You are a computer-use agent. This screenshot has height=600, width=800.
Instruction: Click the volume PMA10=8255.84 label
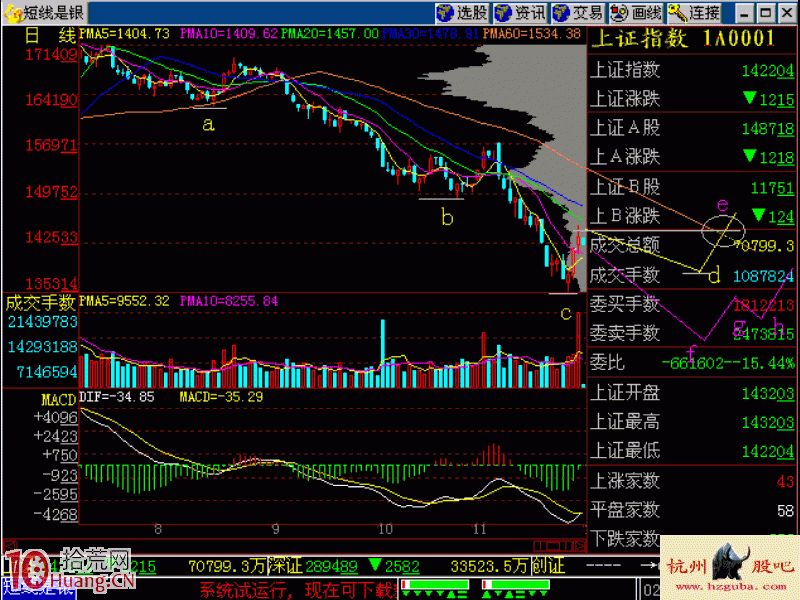click(x=229, y=301)
